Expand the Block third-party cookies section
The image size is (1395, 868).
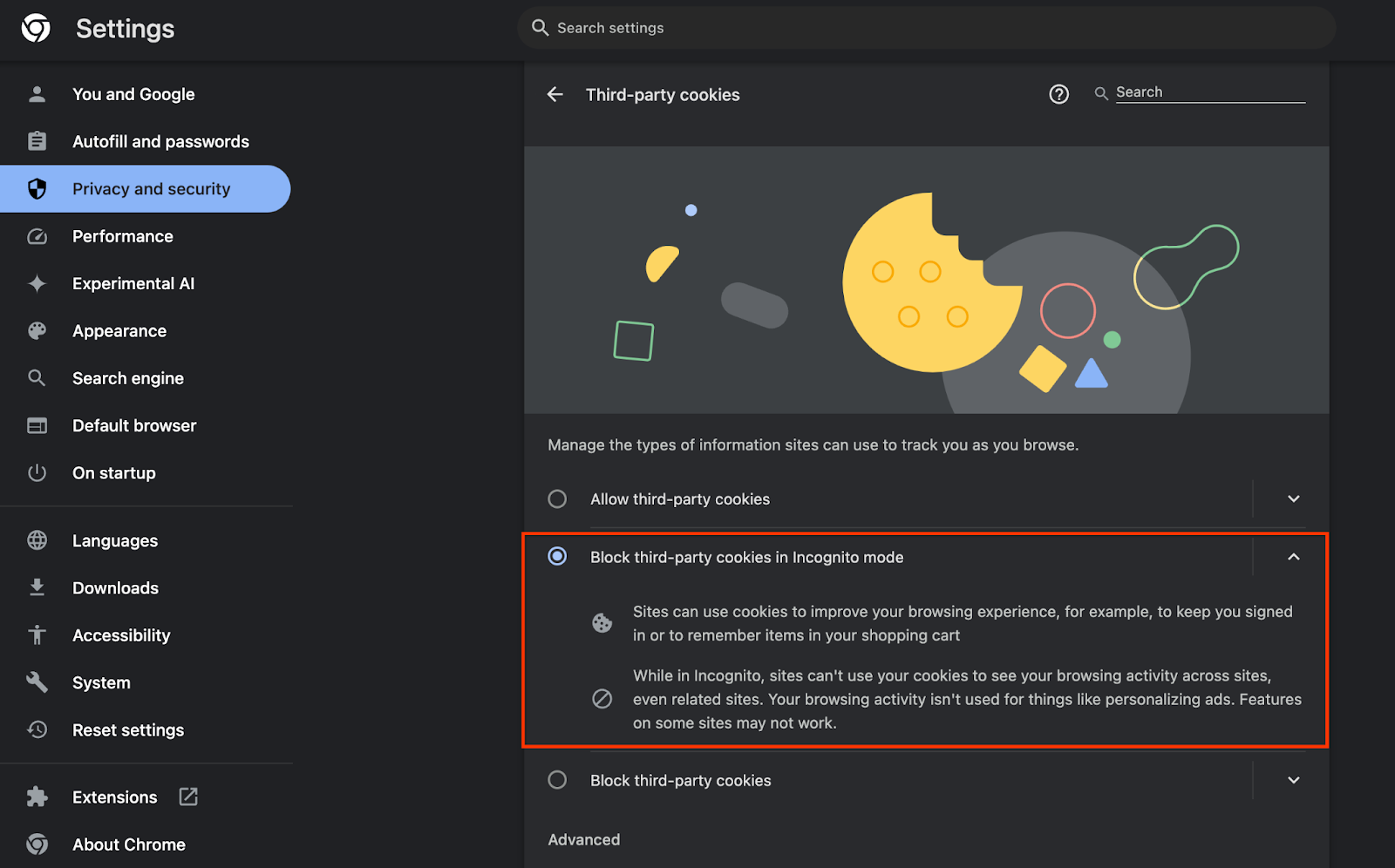click(x=1293, y=779)
